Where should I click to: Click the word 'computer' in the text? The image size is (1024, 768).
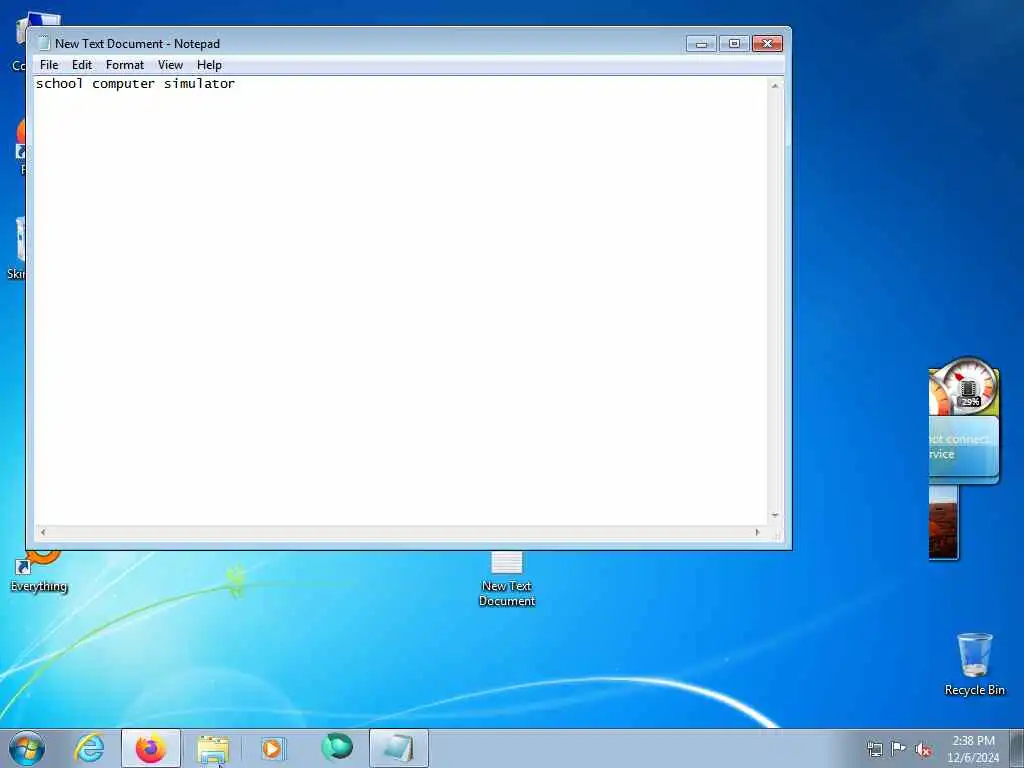click(123, 84)
